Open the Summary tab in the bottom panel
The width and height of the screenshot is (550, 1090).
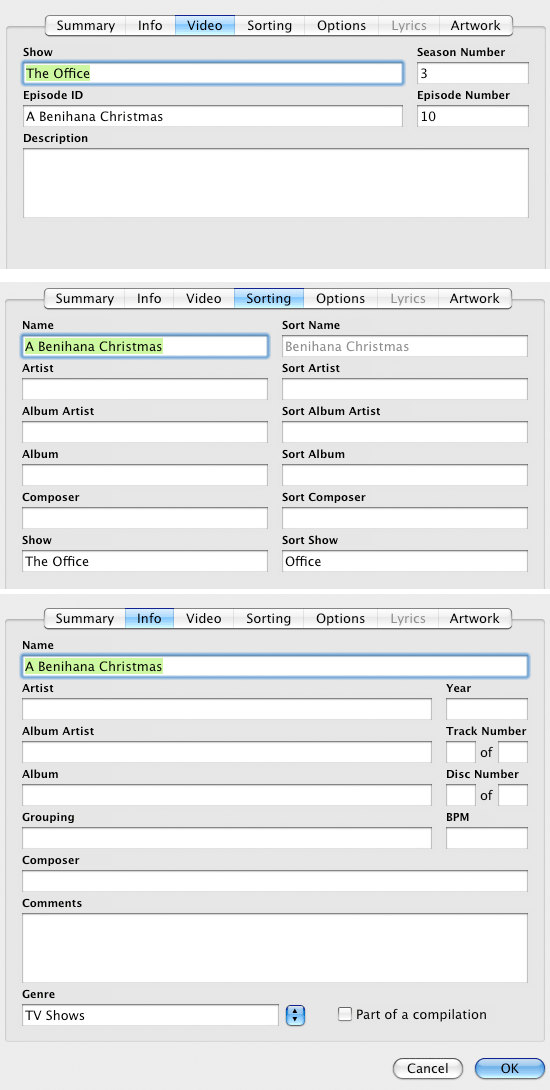tap(85, 618)
